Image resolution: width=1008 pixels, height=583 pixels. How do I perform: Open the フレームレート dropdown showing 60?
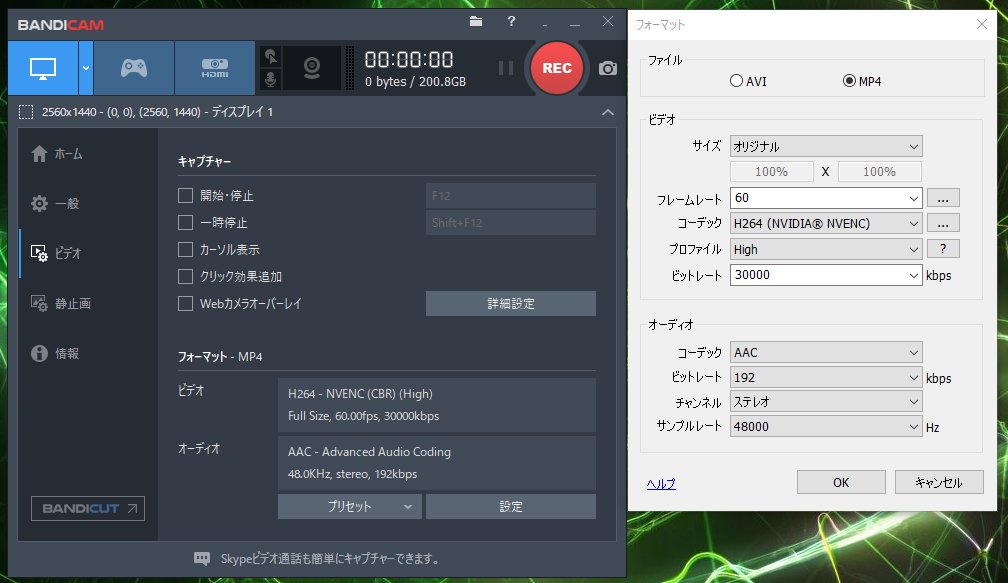pos(826,198)
